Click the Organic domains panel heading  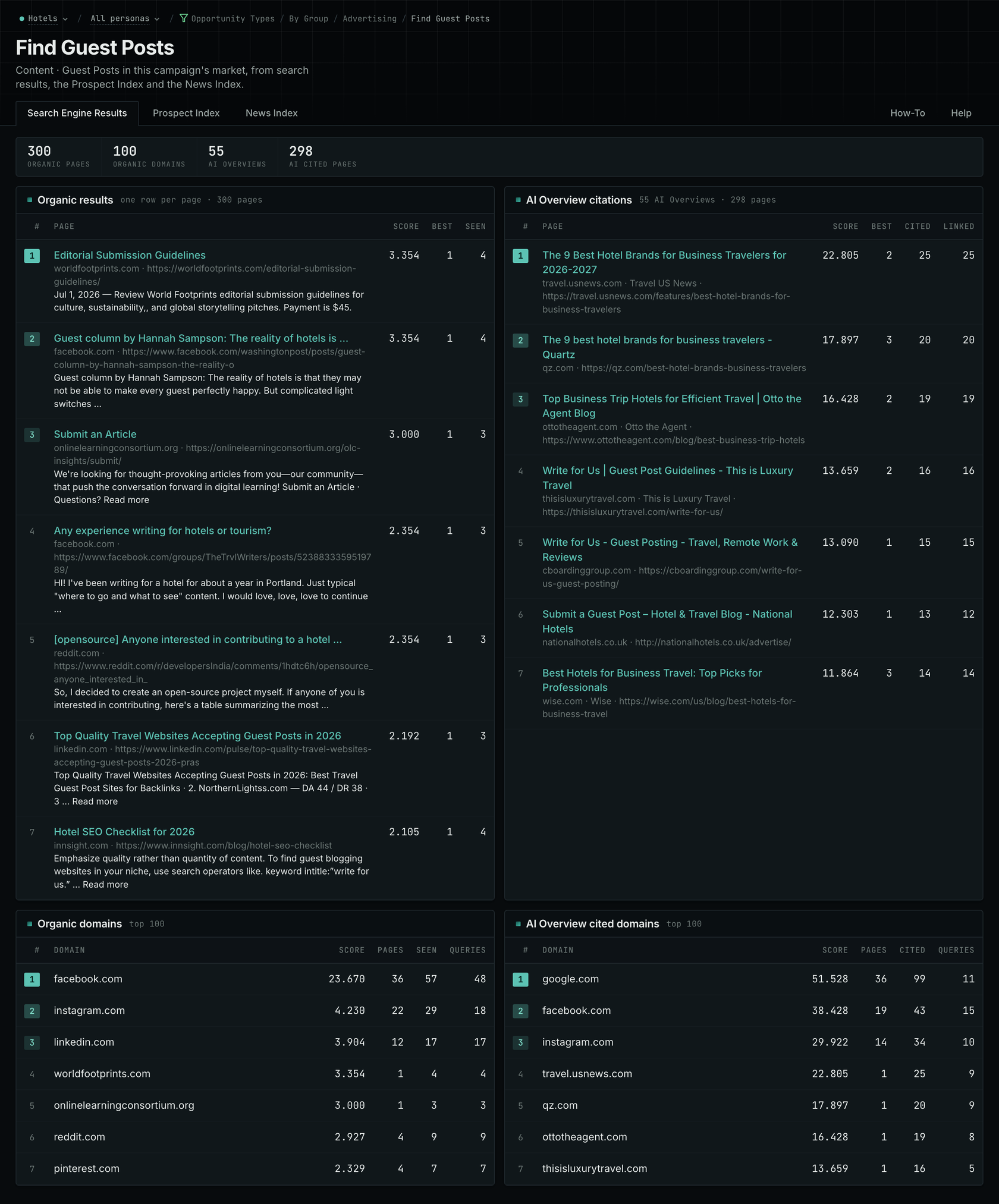(80, 924)
